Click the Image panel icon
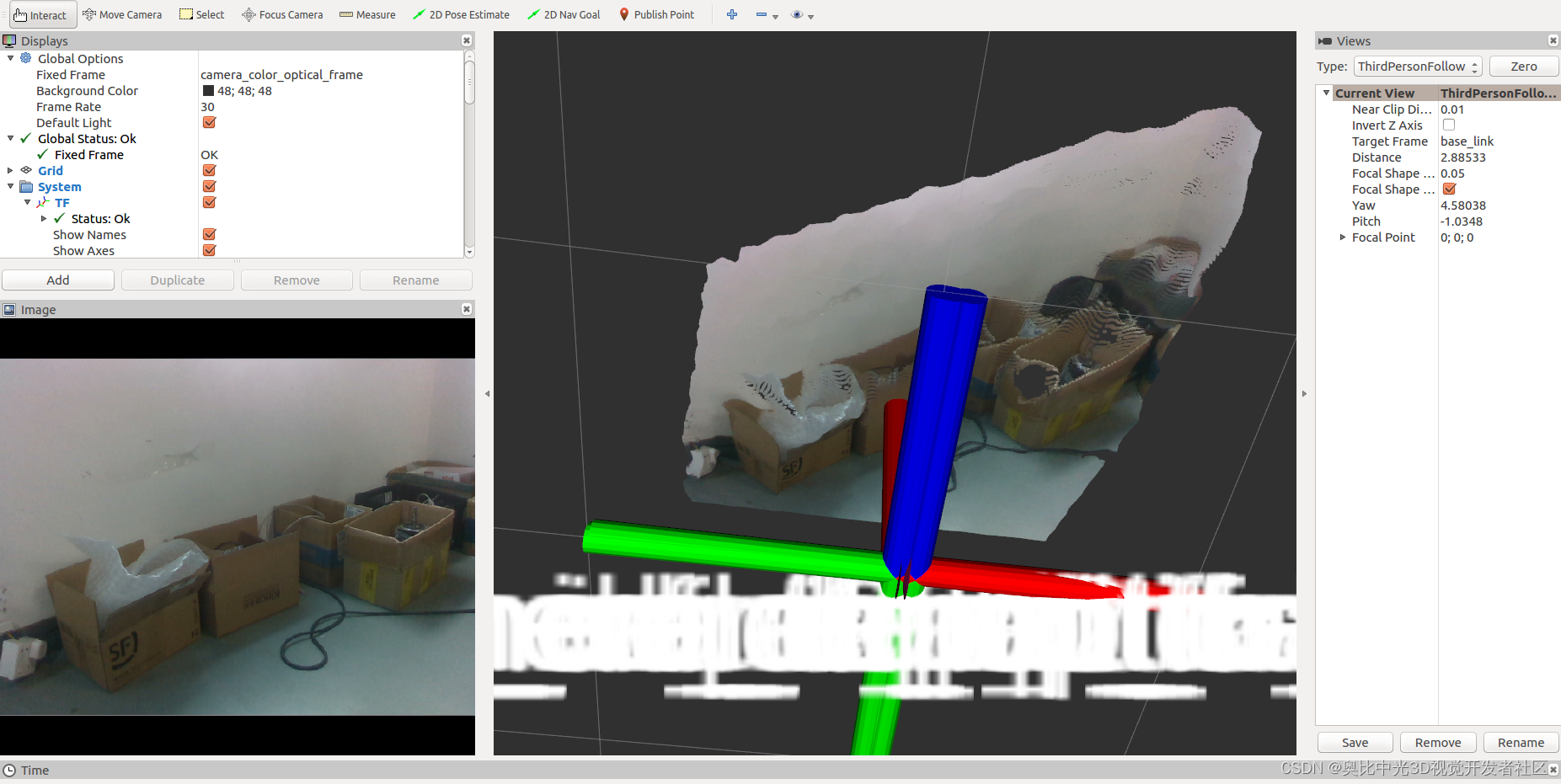 point(9,310)
